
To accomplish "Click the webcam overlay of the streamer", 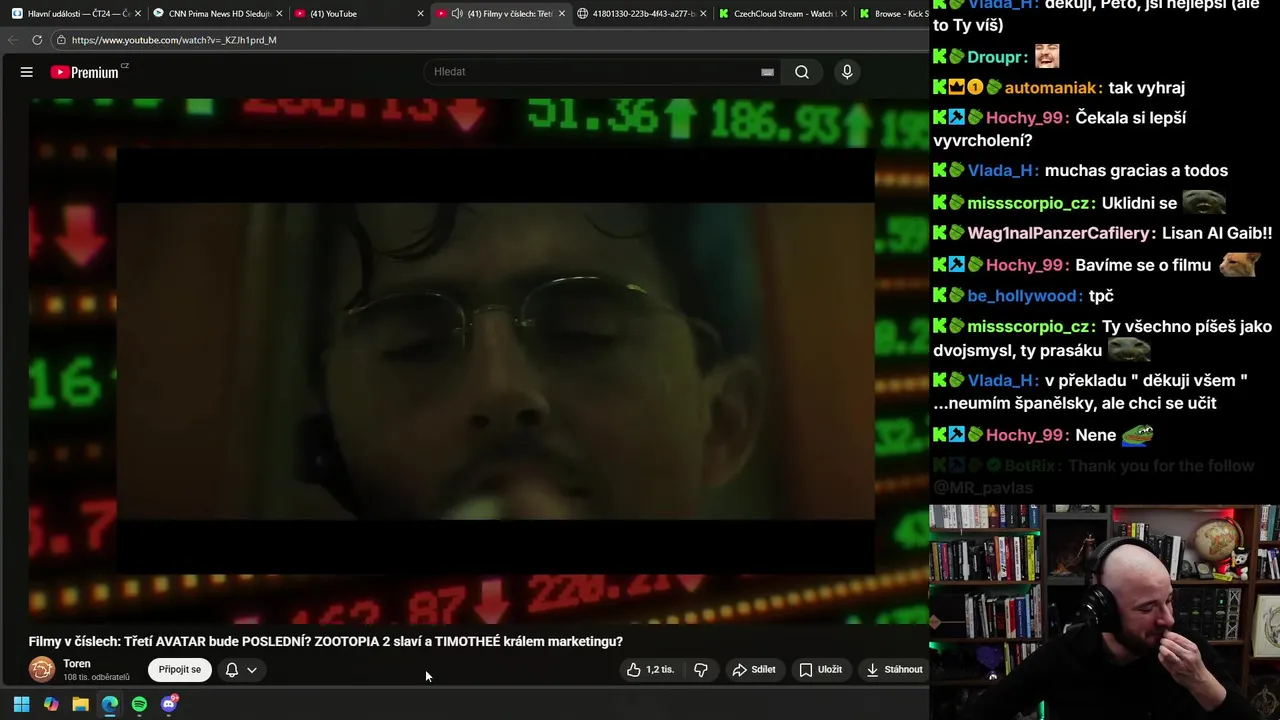I will tap(1104, 612).
